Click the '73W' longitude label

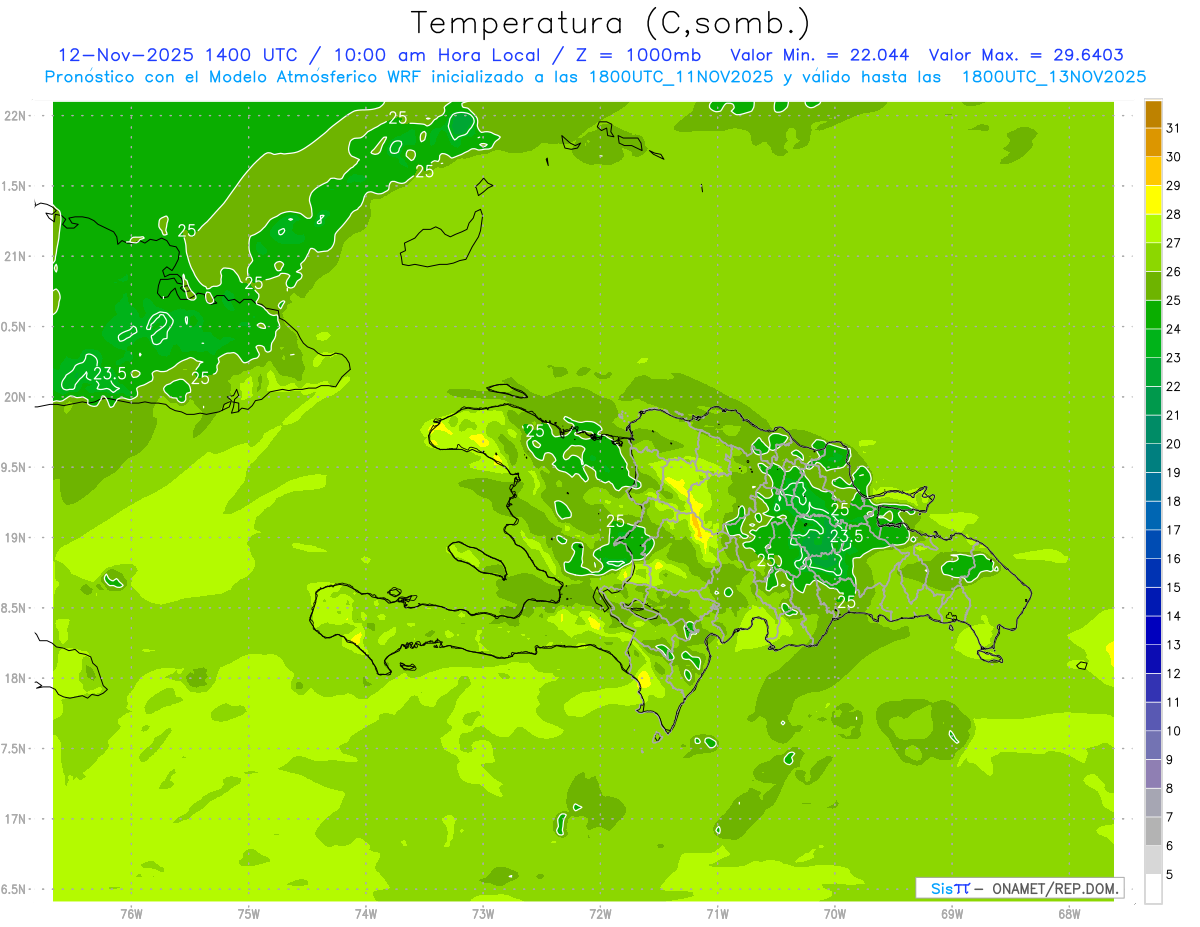483,914
